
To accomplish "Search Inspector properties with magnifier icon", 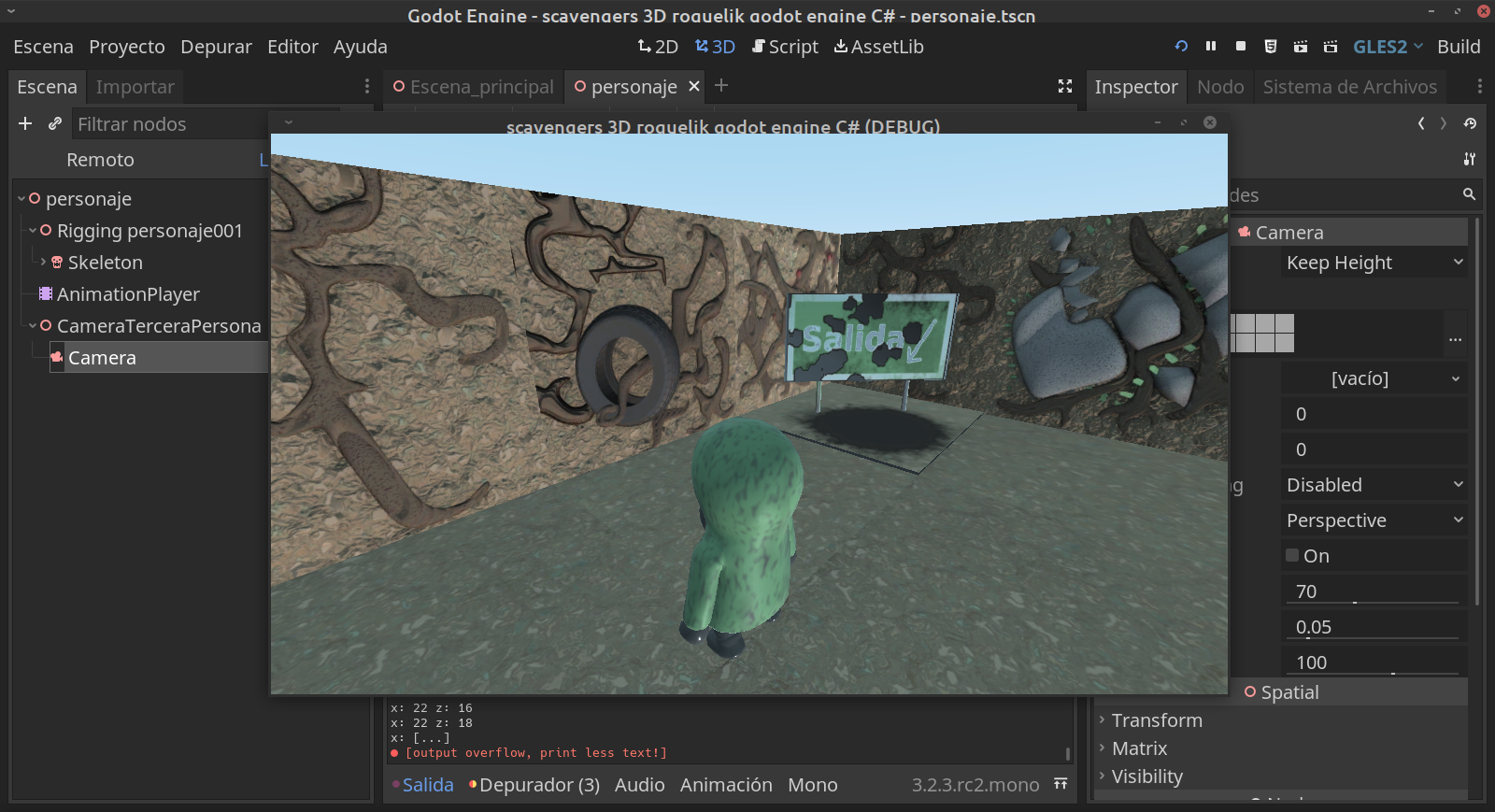I will tap(1469, 194).
